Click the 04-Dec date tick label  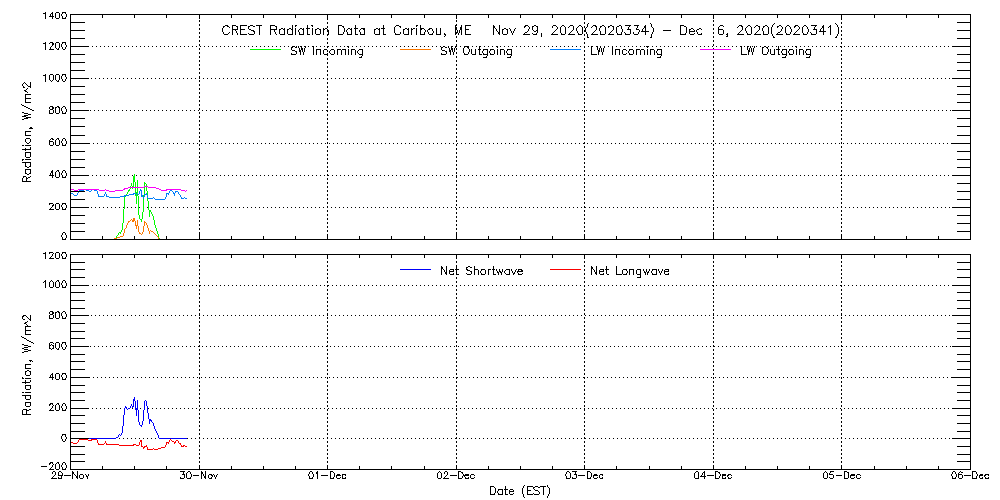tap(713, 476)
